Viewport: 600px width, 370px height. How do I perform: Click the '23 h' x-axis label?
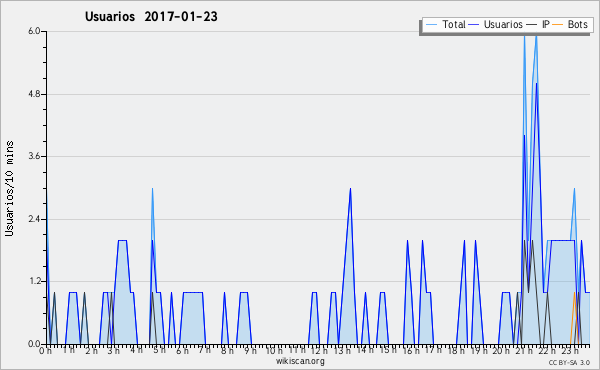tap(570, 350)
